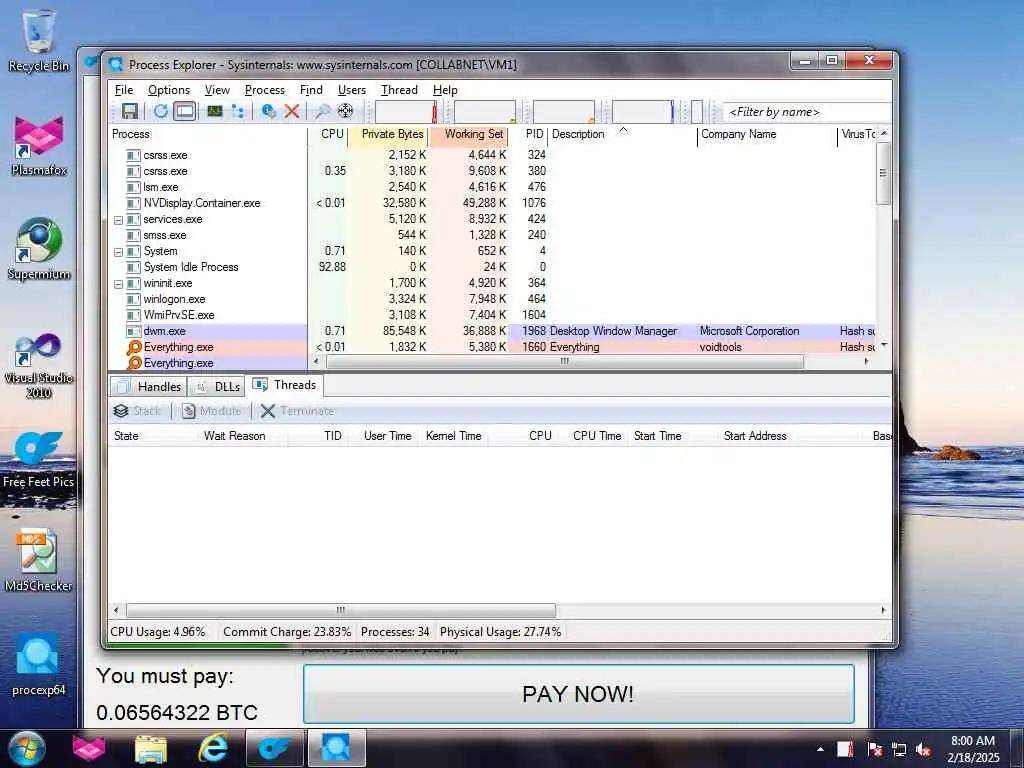Image resolution: width=1024 pixels, height=768 pixels.
Task: Open the Md5Checker desktop icon
Action: pyautogui.click(x=39, y=560)
